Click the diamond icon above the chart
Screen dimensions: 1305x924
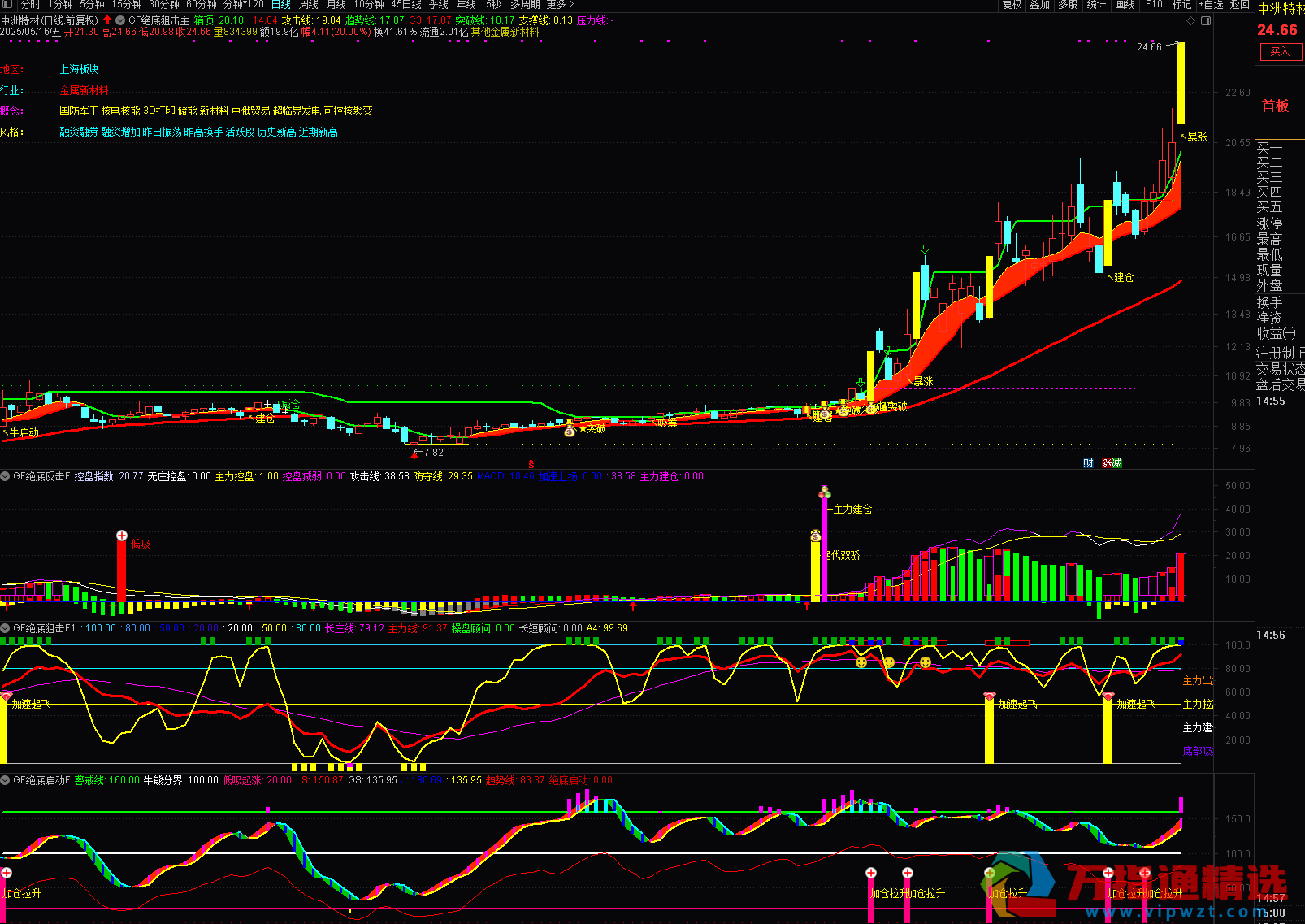coord(1191,20)
